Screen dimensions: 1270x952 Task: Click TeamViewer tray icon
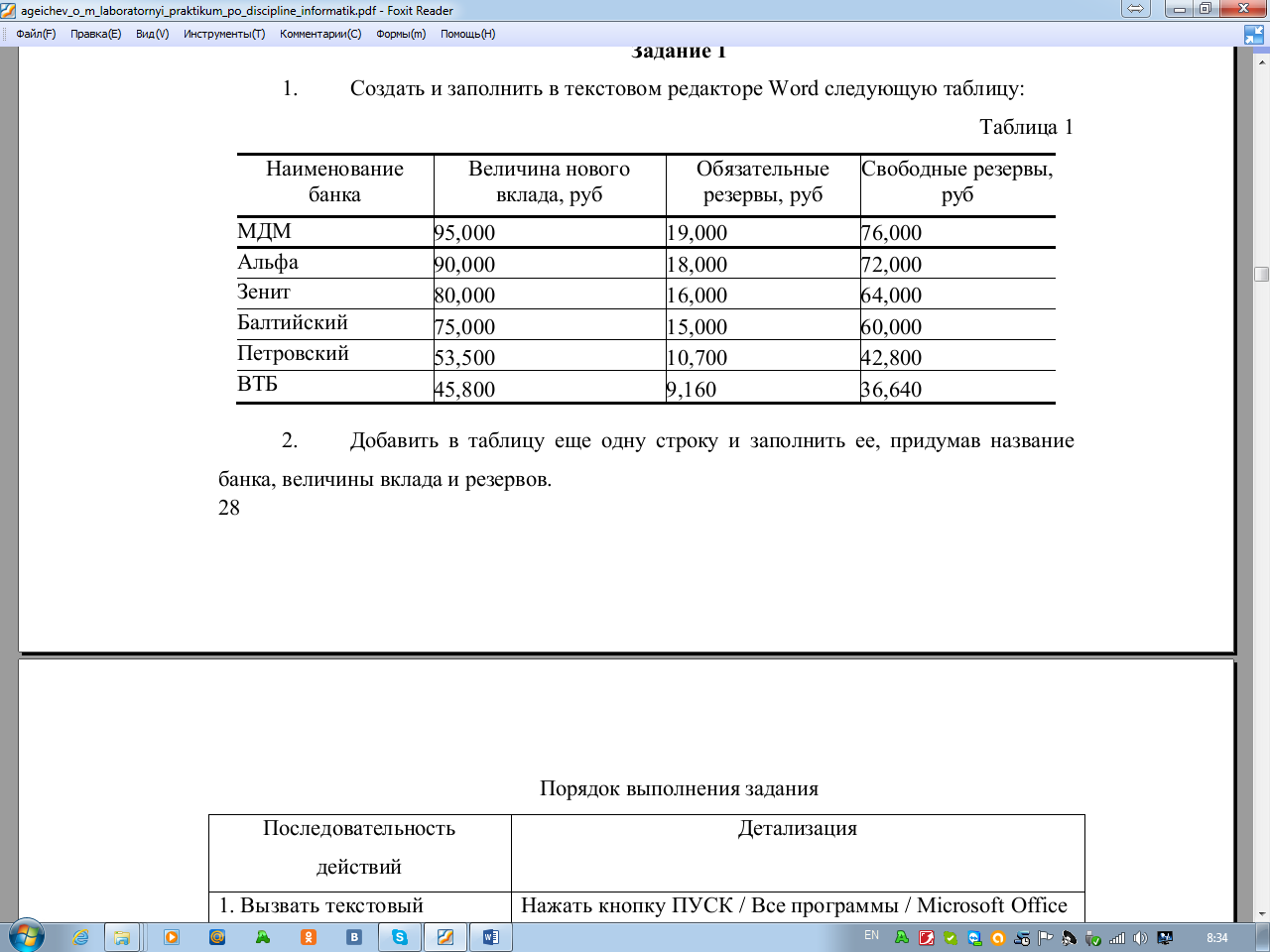point(974,937)
